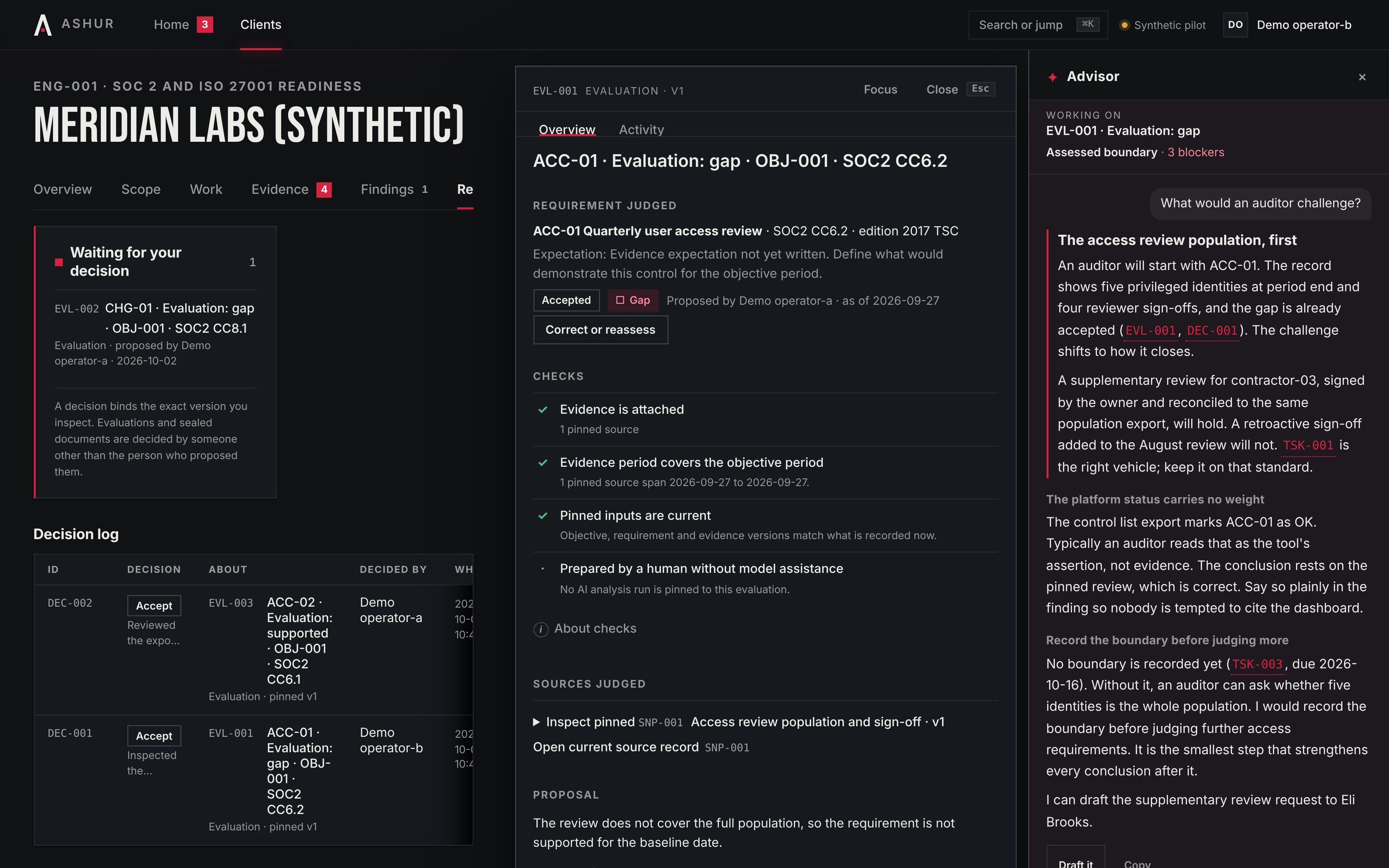Click the Gap status tag
This screenshot has height=868, width=1389.
click(x=632, y=300)
